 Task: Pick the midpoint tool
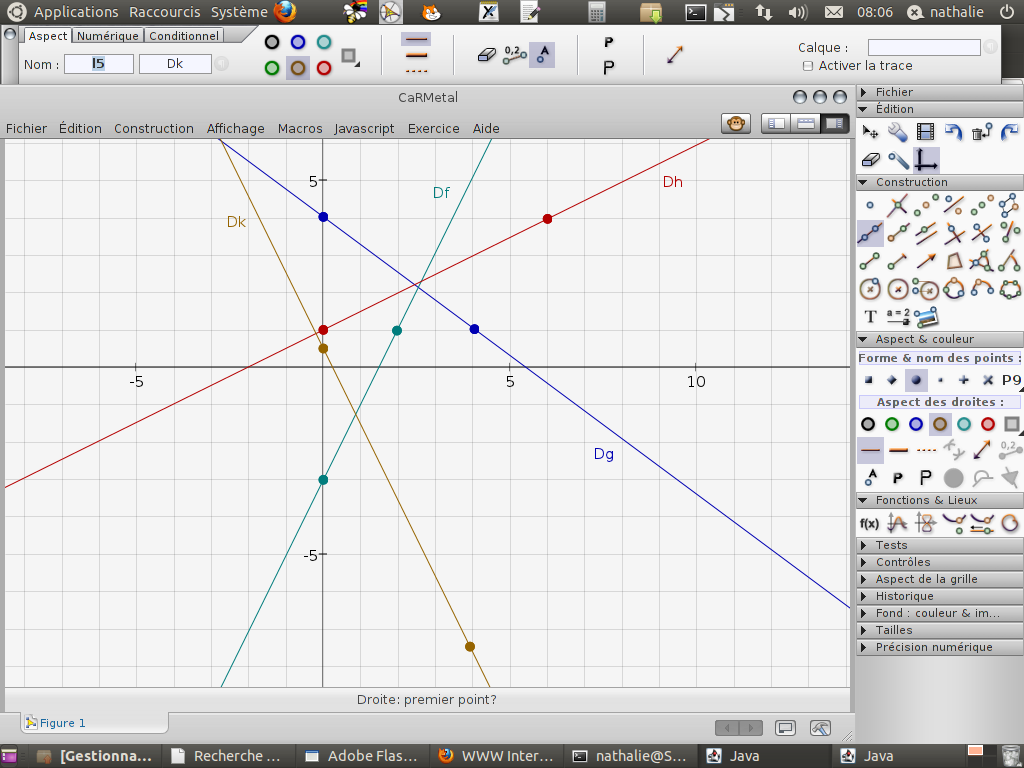(x=925, y=205)
